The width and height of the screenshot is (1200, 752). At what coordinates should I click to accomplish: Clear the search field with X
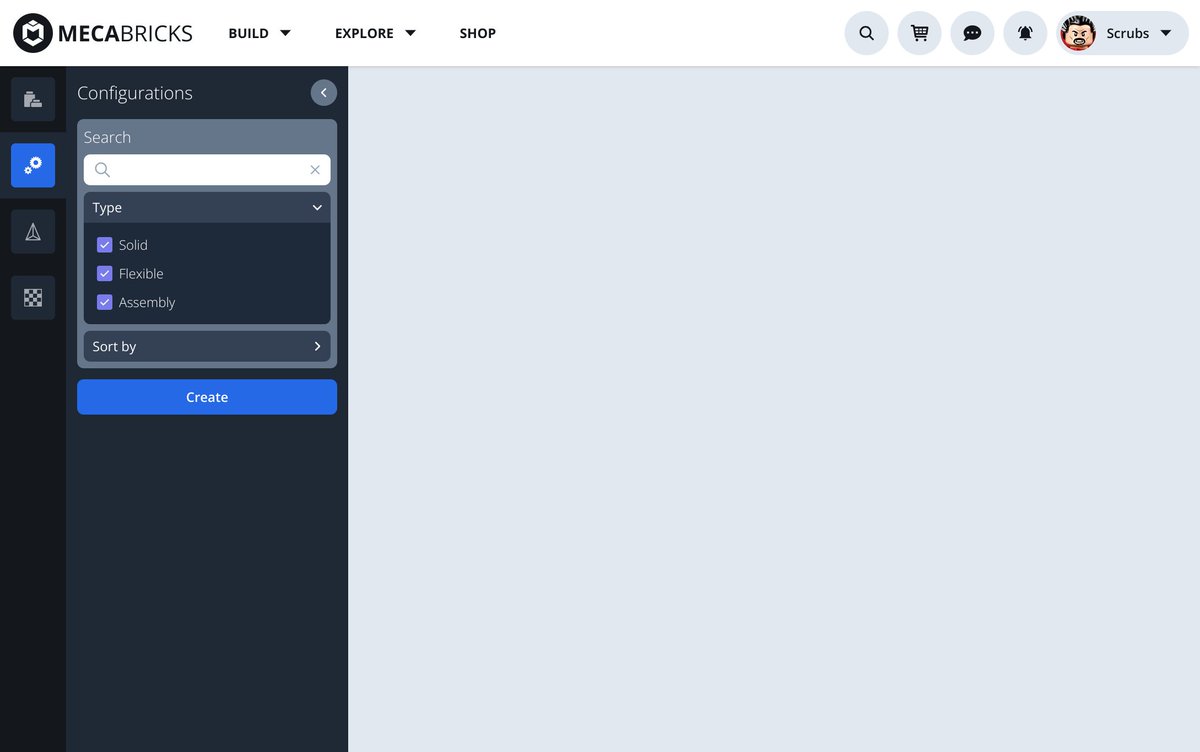[315, 170]
